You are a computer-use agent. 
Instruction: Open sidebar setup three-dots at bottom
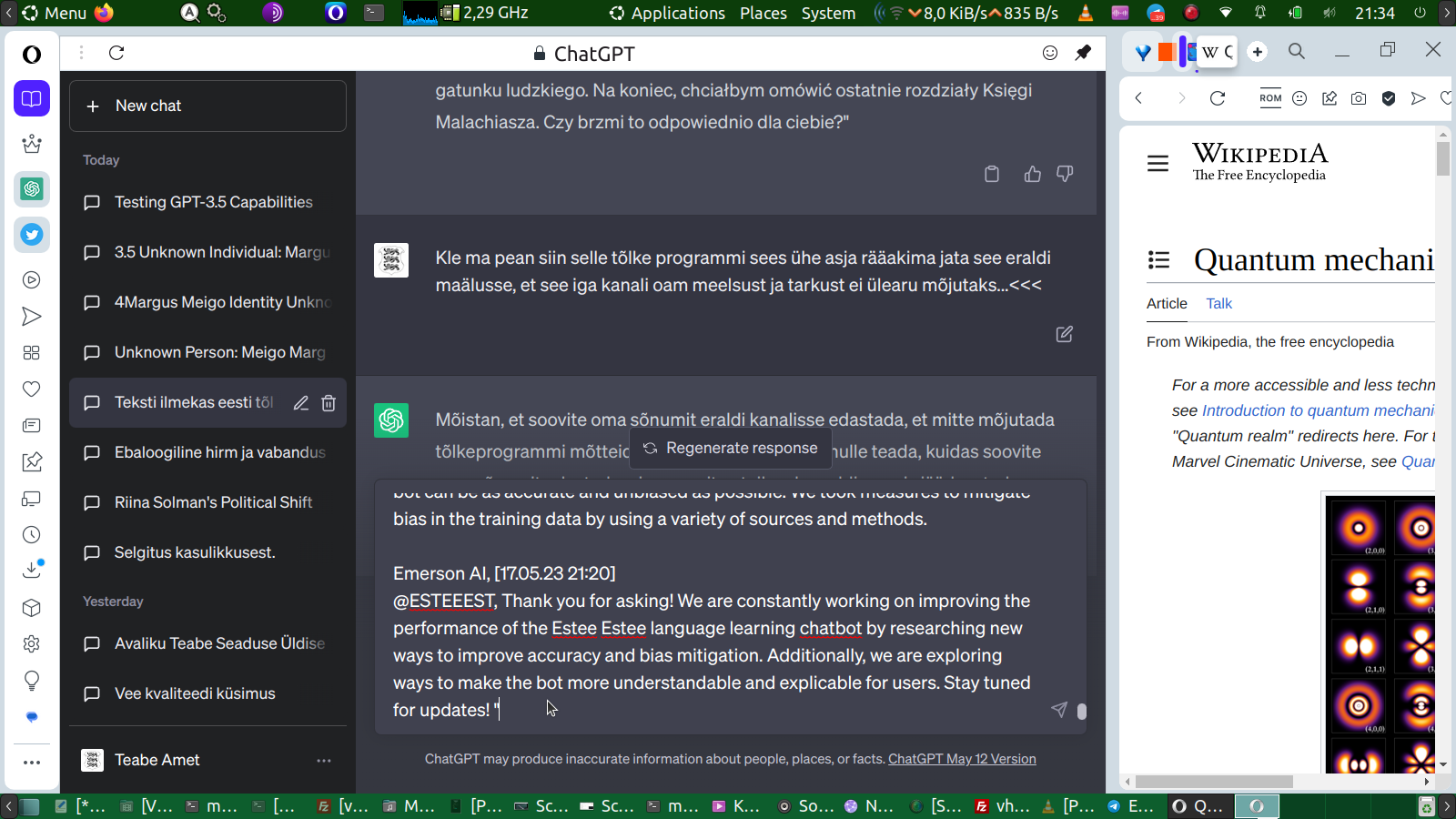(x=32, y=763)
